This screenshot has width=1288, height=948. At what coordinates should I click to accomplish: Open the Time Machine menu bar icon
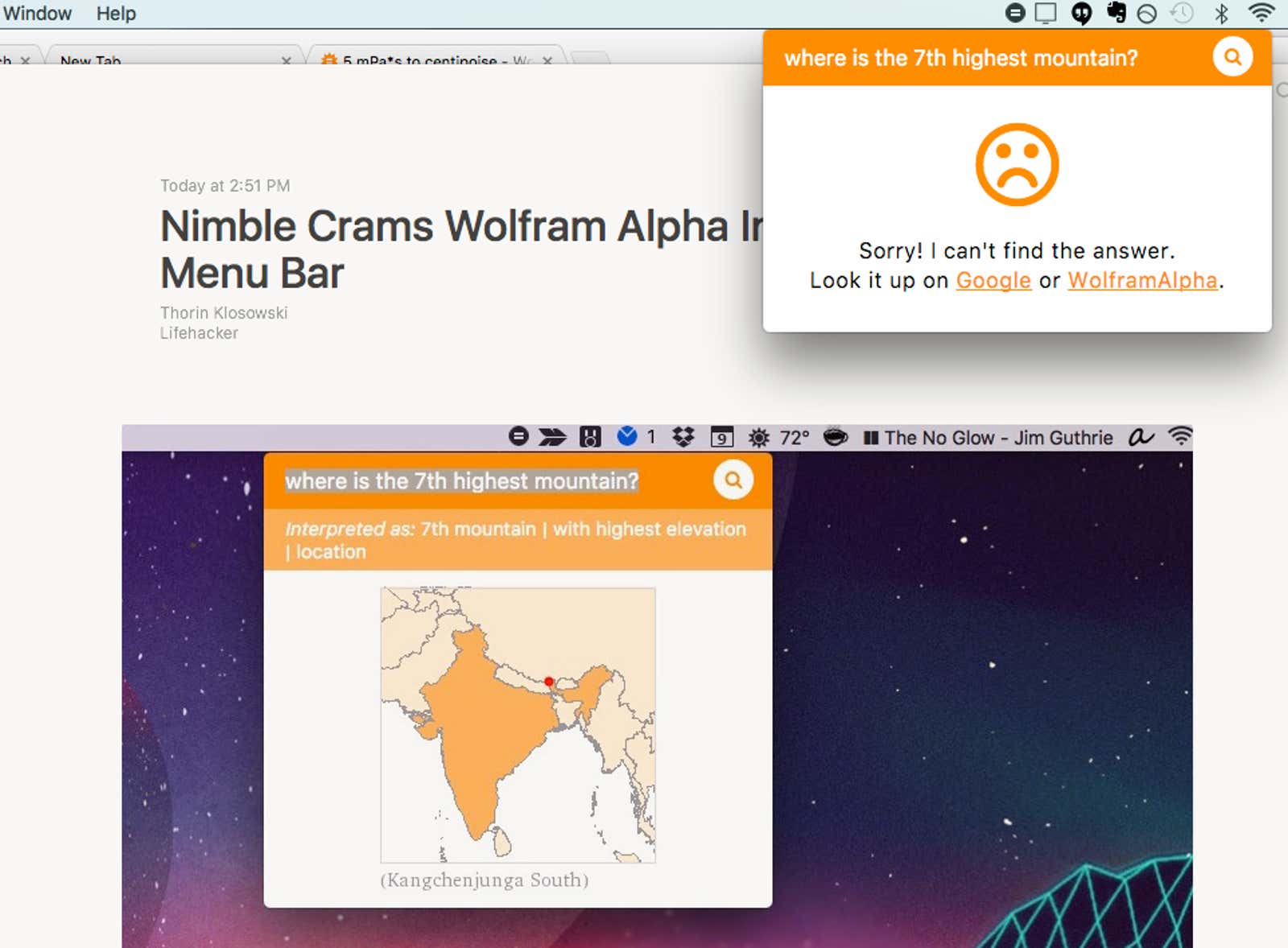click(x=1182, y=13)
